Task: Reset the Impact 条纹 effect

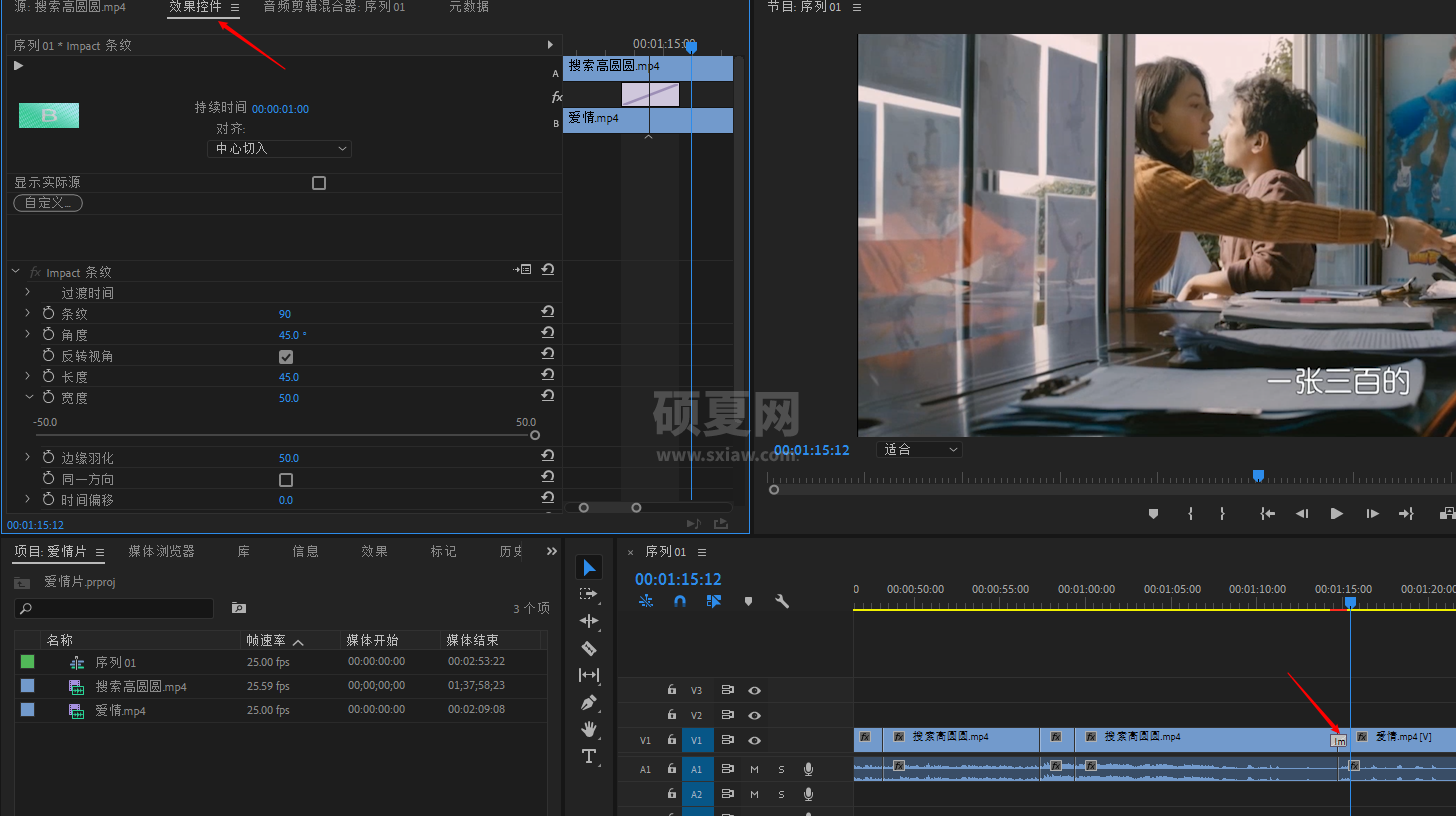Action: tap(548, 270)
